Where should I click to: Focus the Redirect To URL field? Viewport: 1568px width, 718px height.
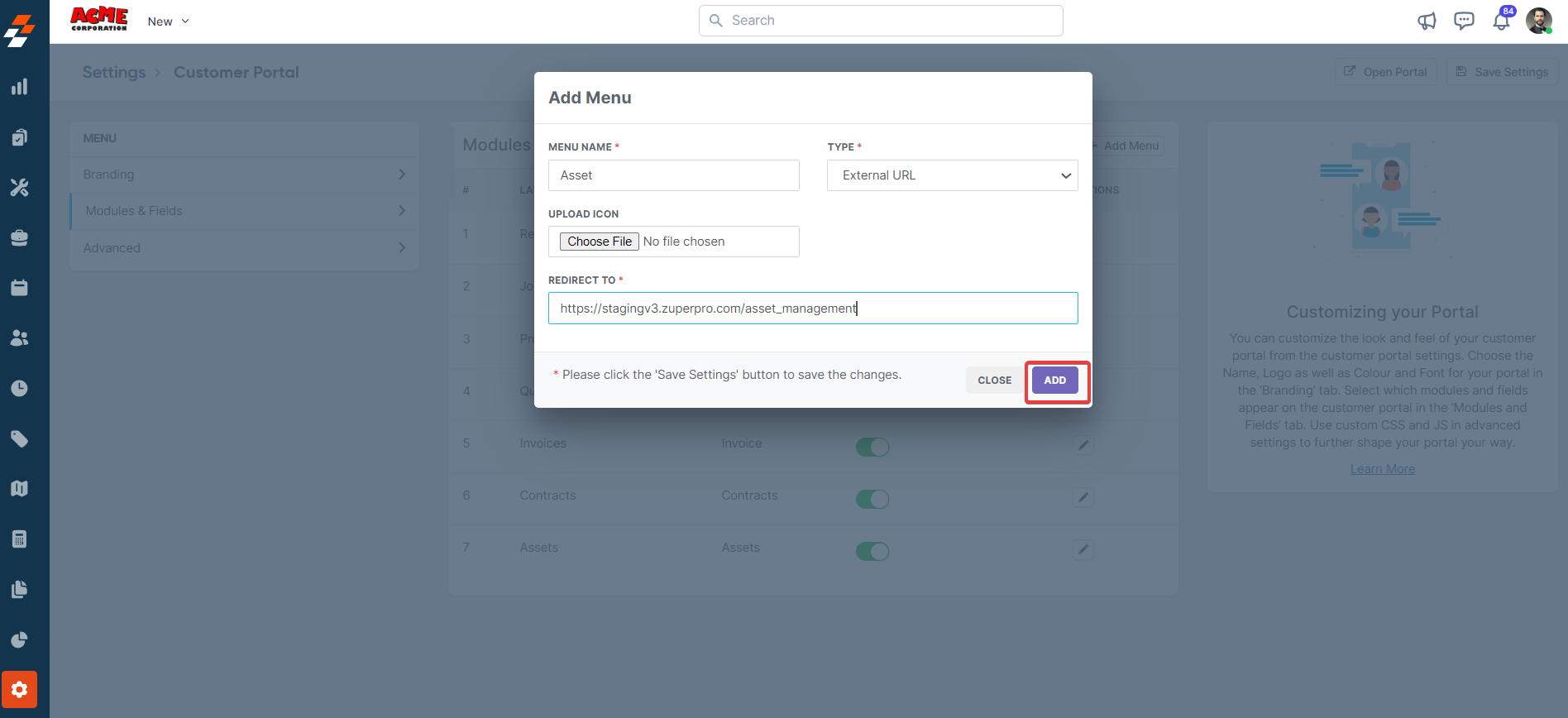coord(813,309)
